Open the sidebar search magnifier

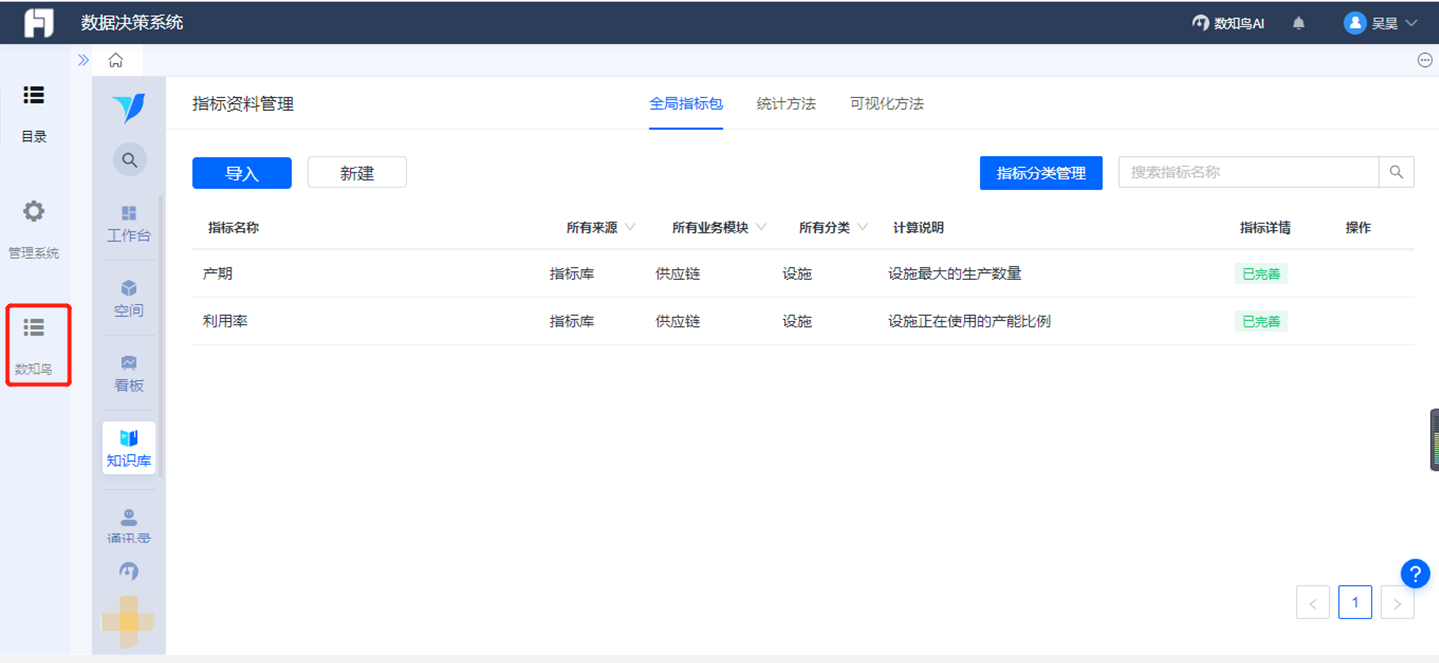click(129, 160)
